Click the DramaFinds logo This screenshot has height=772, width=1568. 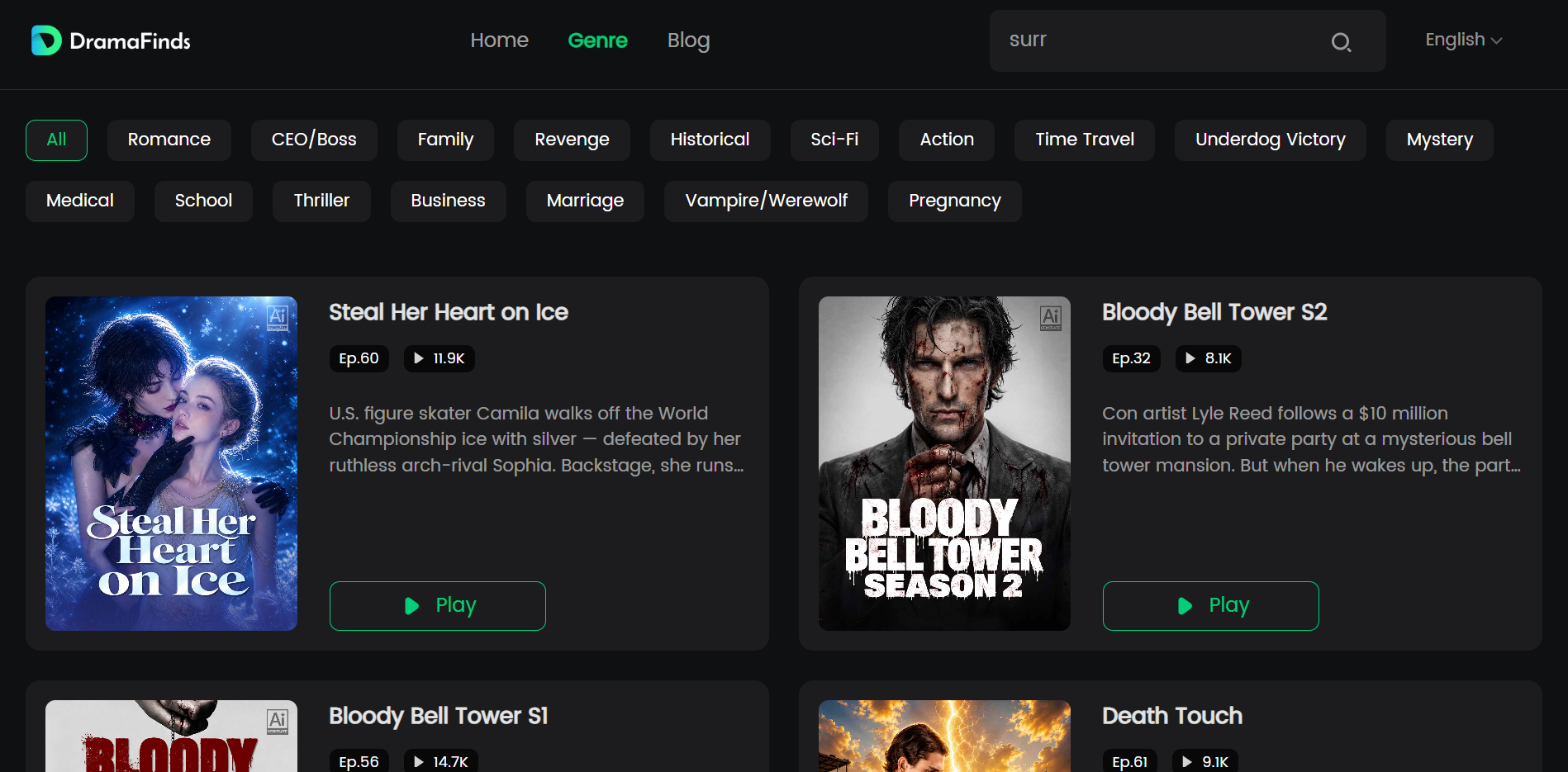(111, 40)
